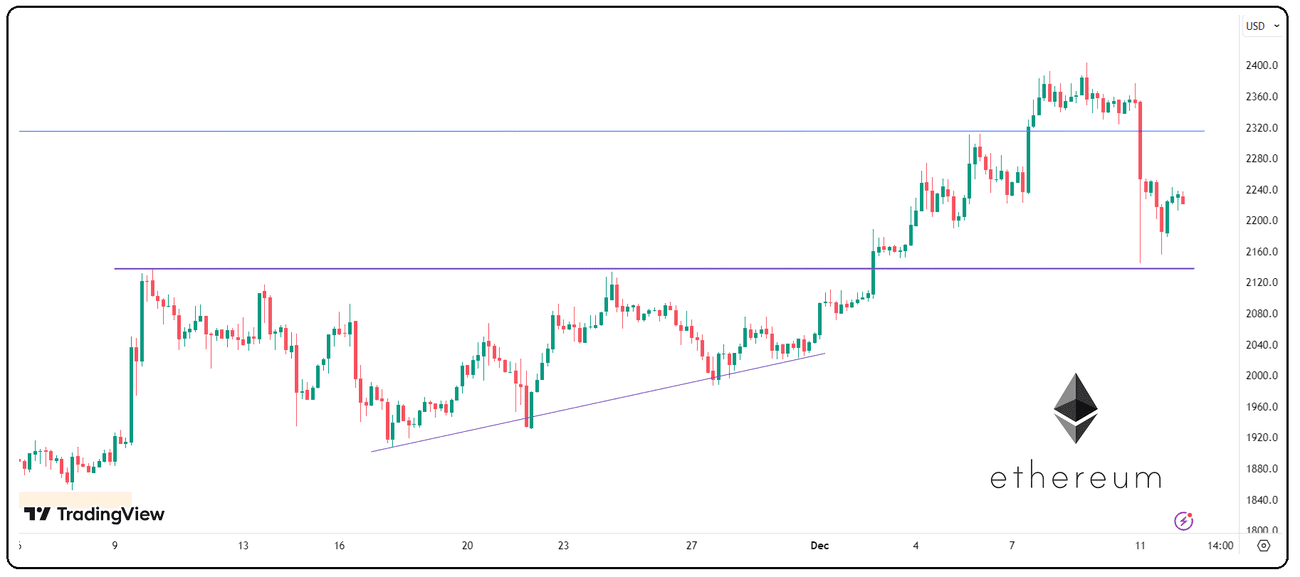The width and height of the screenshot is (1300, 577).
Task: Click the Ethereum diamond logo
Action: point(1075,408)
